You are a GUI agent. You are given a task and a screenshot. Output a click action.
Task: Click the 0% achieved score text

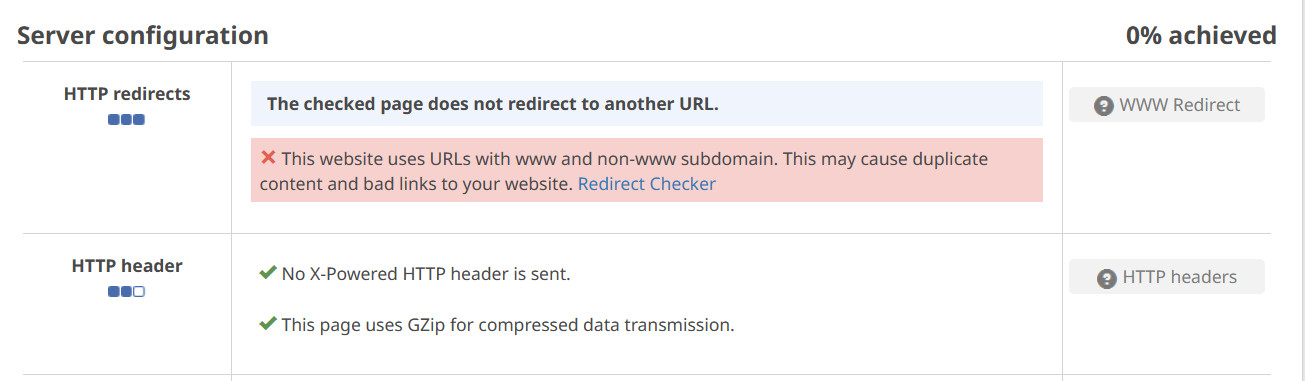coord(1201,36)
